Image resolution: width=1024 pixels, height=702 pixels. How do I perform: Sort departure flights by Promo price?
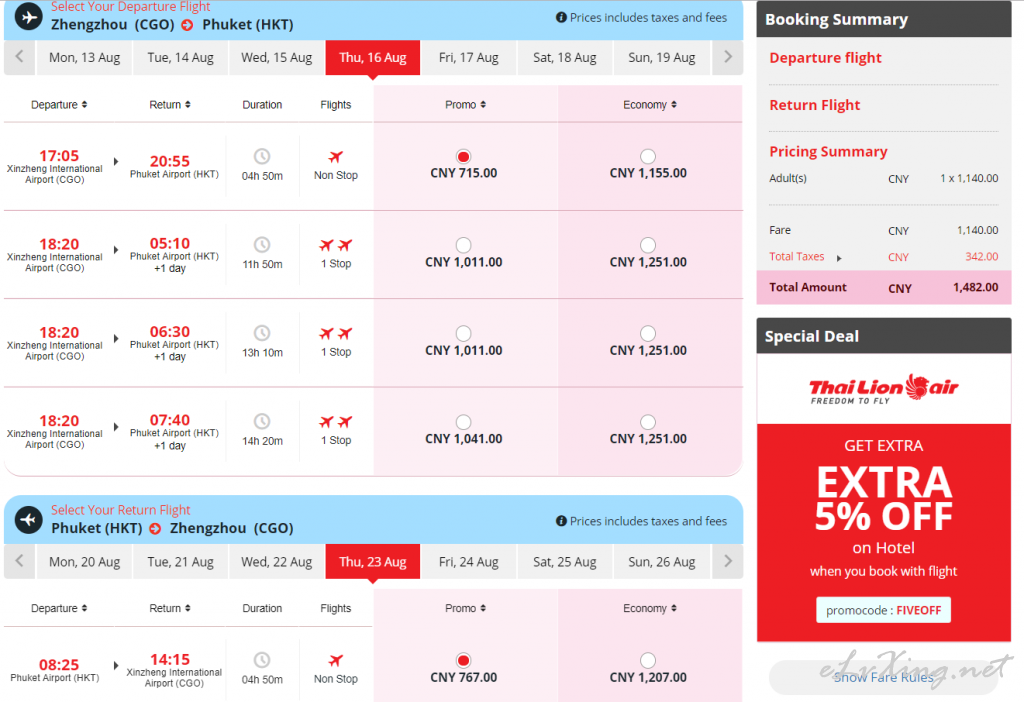click(465, 104)
